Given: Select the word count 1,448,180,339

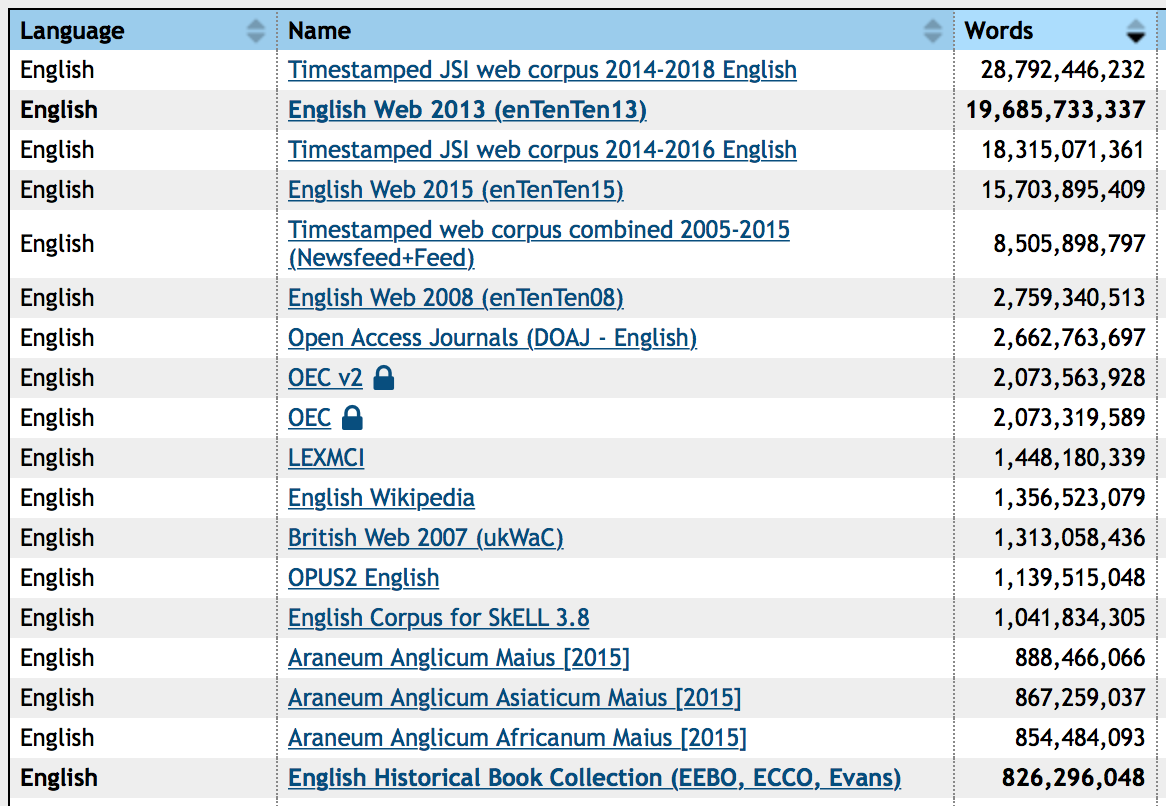Looking at the screenshot, I should pos(1069,458).
